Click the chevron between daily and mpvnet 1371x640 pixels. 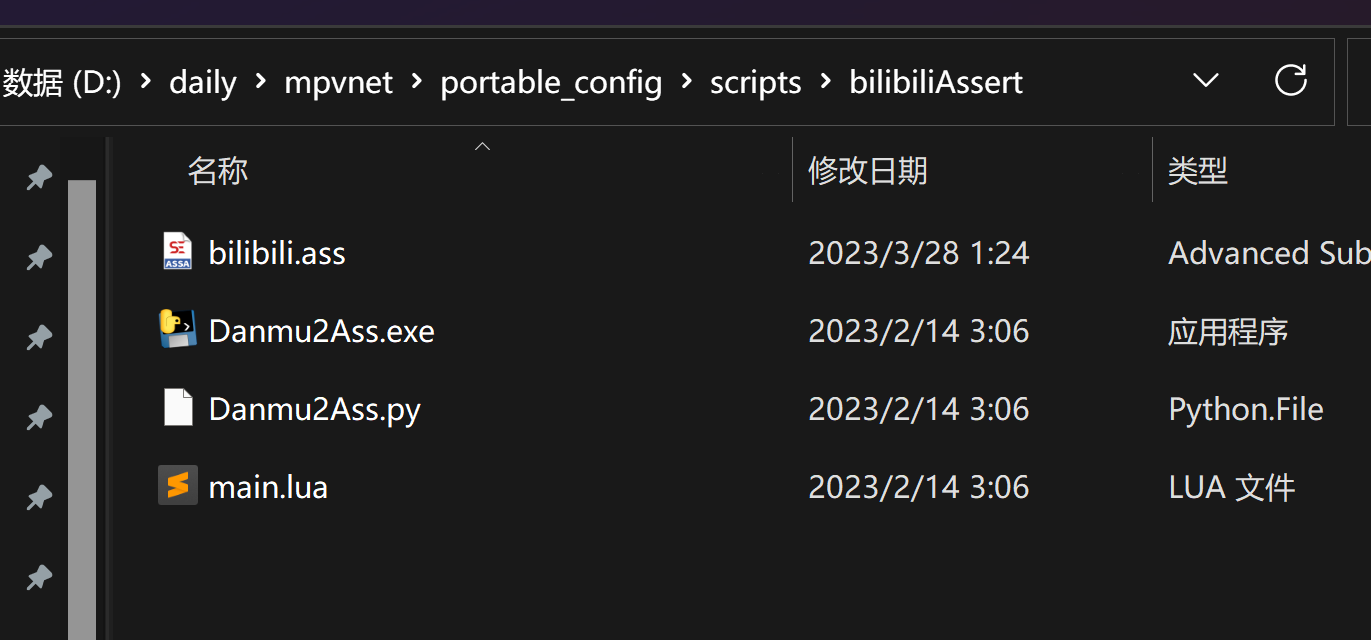pos(262,83)
